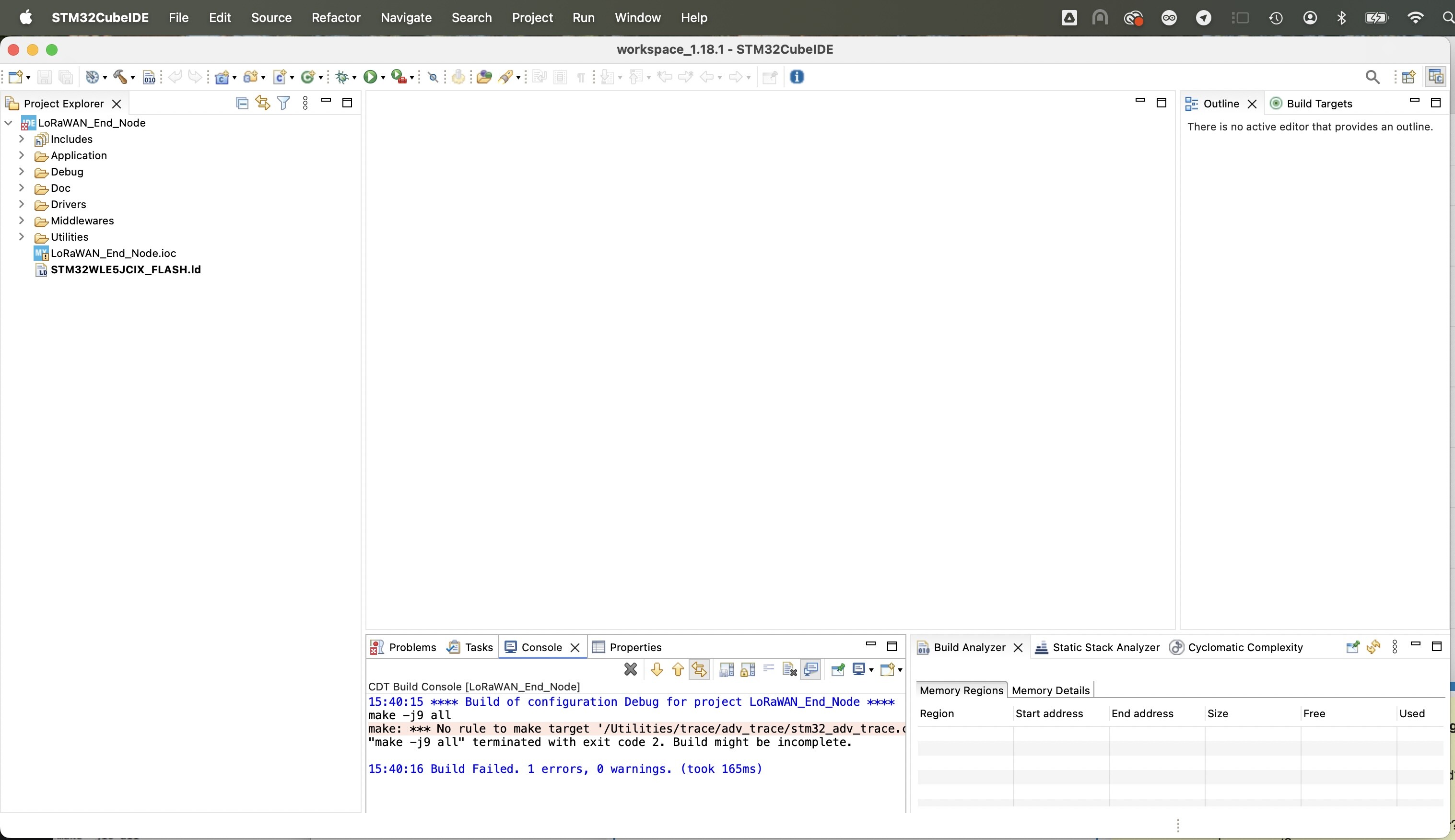
Task: Open the Run button dropdown arrow
Action: point(383,77)
